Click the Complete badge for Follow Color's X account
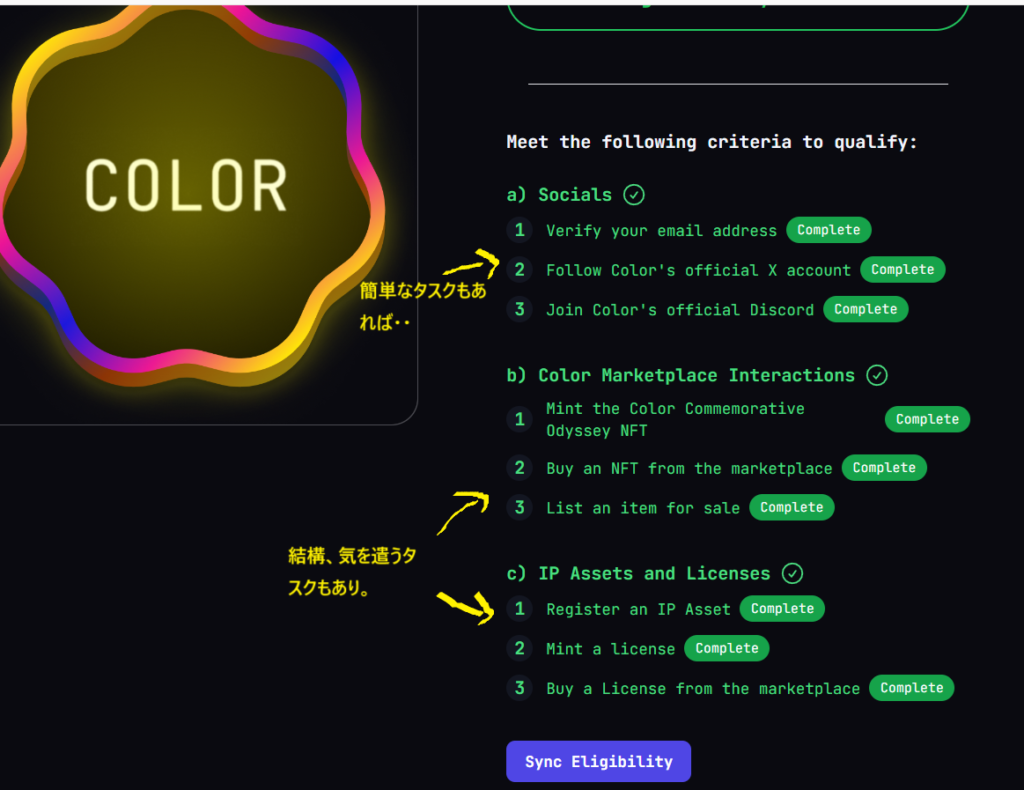 tap(903, 270)
